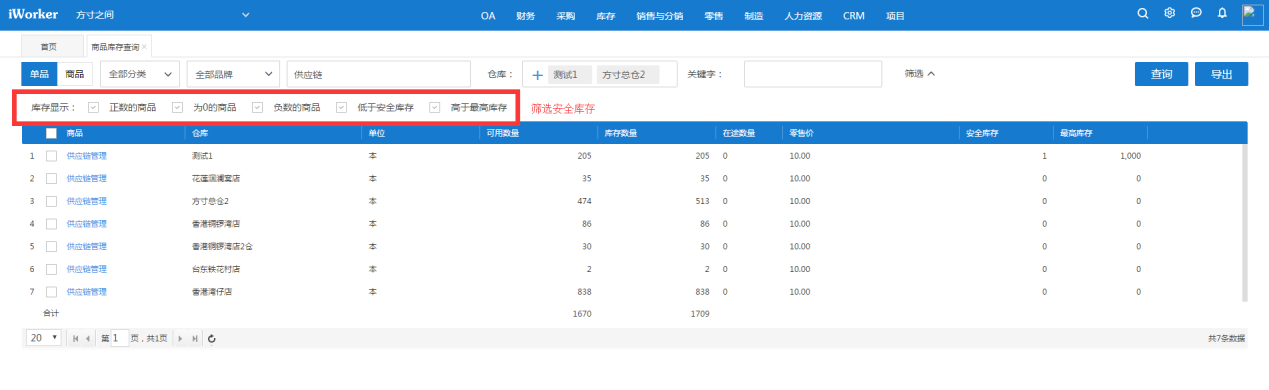
Task: Open the 财务 menu
Action: tap(526, 16)
